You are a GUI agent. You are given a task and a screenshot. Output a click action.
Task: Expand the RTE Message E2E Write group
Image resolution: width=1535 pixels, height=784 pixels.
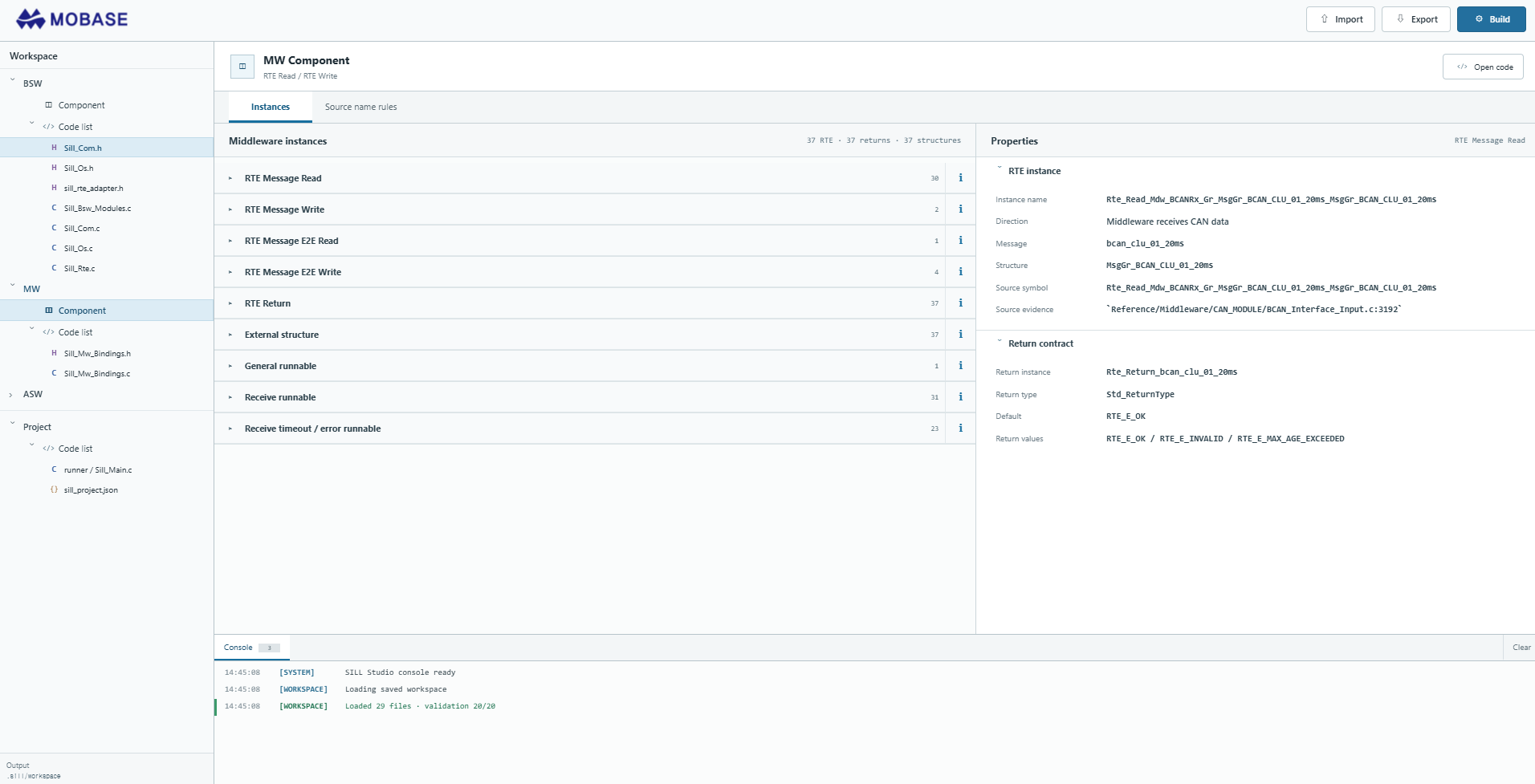(x=230, y=272)
